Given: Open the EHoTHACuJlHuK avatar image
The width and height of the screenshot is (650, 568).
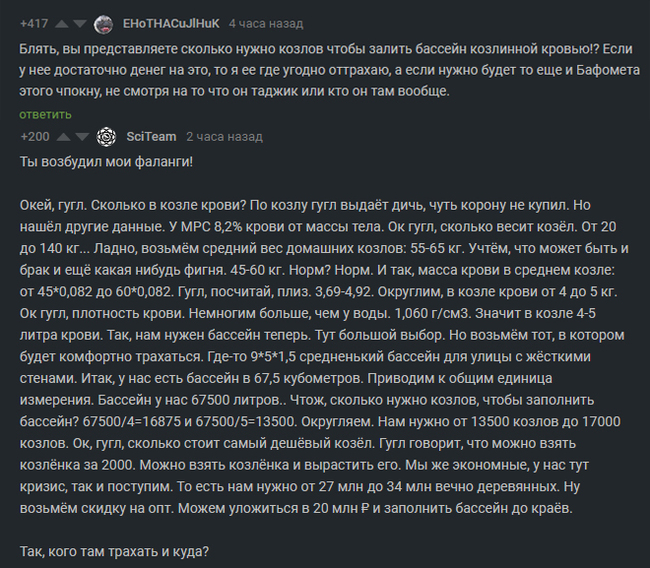Looking at the screenshot, I should [x=103, y=24].
